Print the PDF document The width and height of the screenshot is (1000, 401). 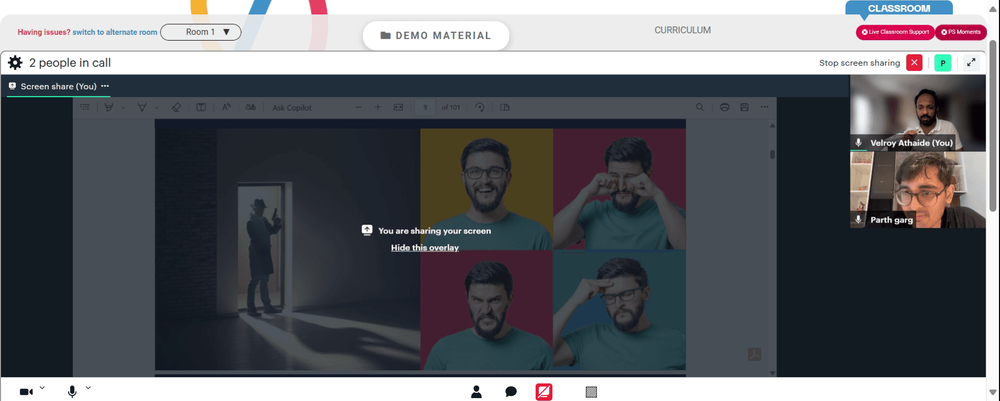pyautogui.click(x=724, y=107)
